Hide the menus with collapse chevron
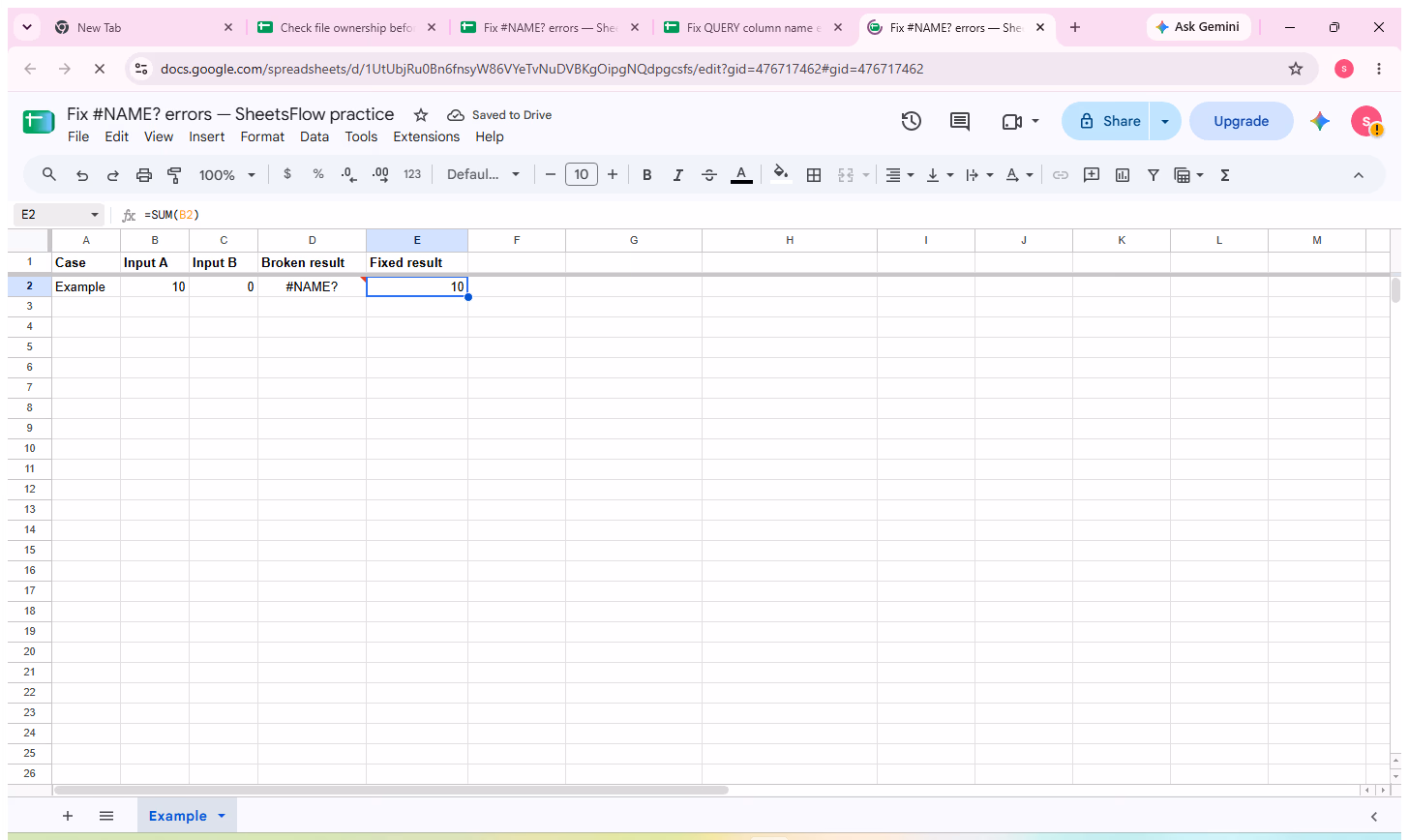The height and width of the screenshot is (840, 1409). click(1358, 175)
